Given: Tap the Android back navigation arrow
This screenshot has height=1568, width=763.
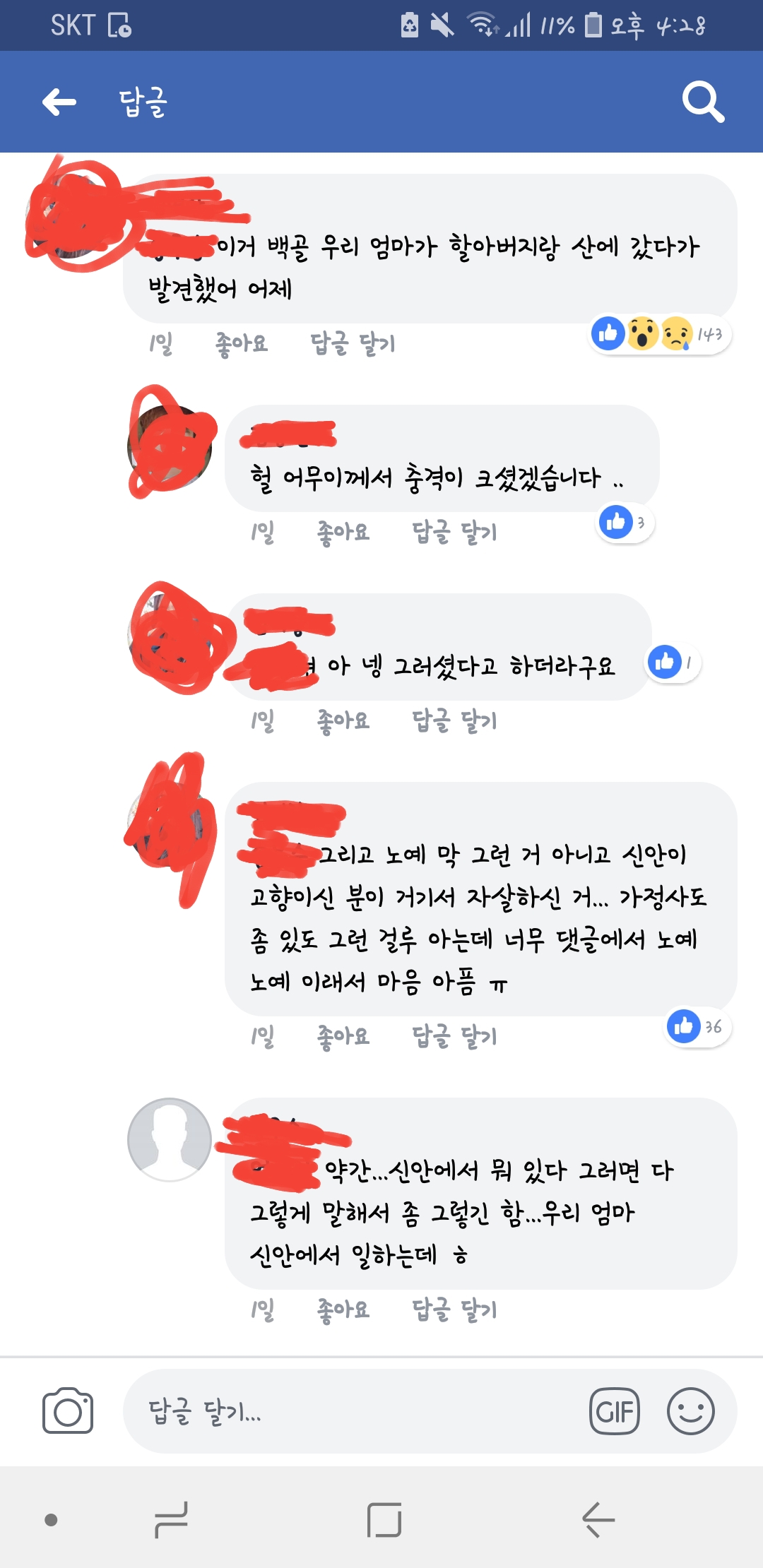Looking at the screenshot, I should 598,1520.
